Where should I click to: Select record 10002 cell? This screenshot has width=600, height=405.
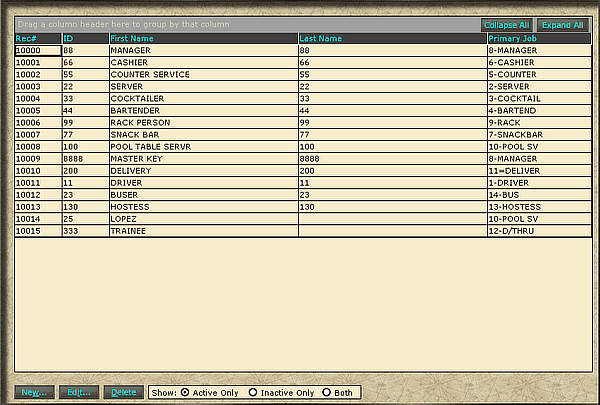click(x=38, y=75)
